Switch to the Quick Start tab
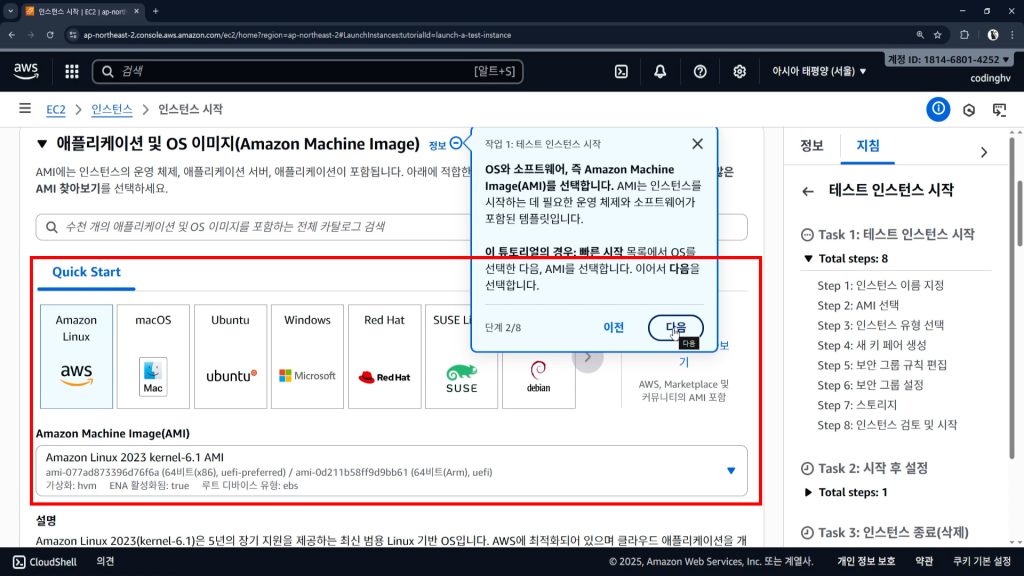Viewport: 1024px width, 576px height. click(86, 272)
